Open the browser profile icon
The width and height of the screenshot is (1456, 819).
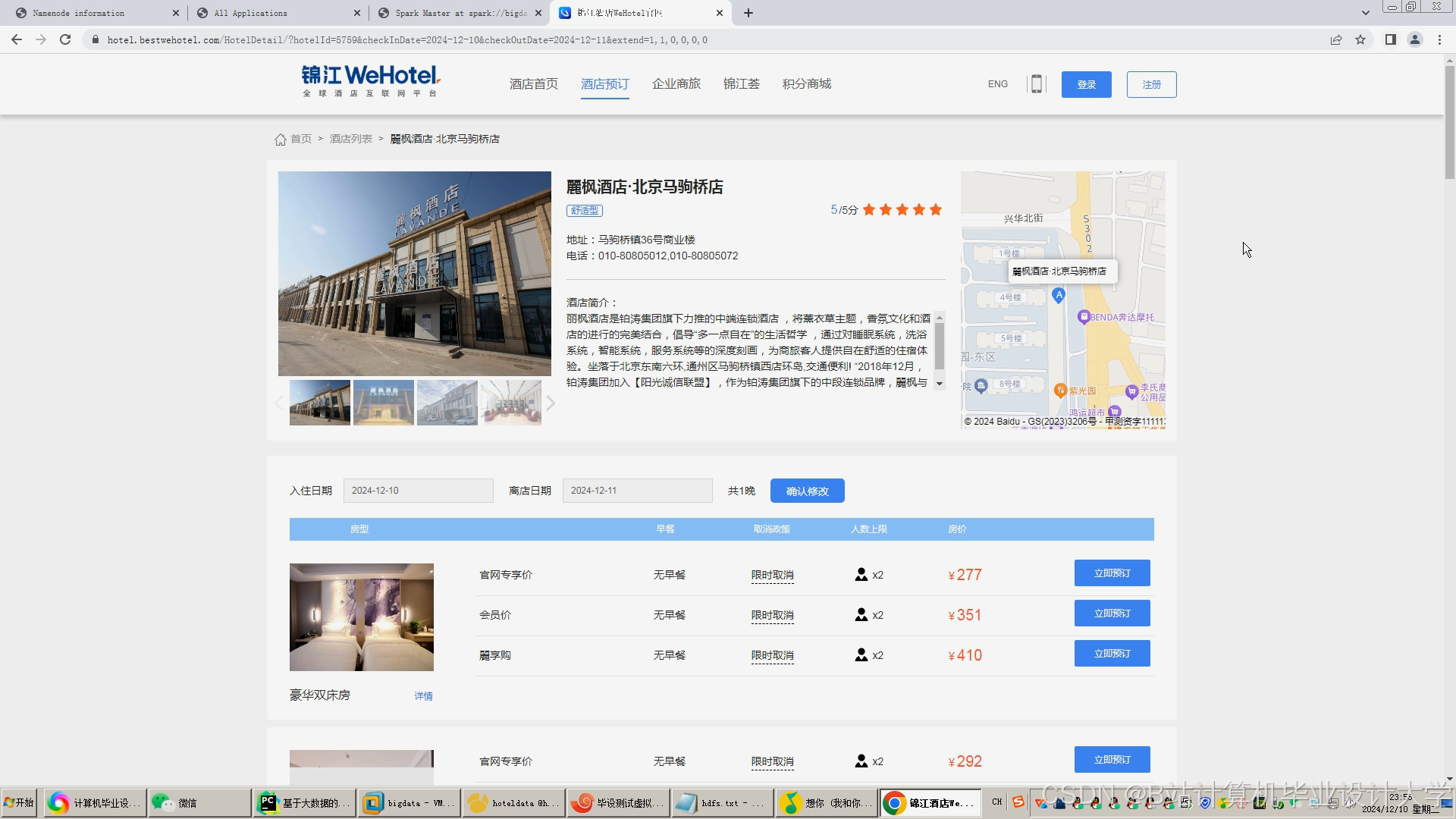click(x=1415, y=39)
